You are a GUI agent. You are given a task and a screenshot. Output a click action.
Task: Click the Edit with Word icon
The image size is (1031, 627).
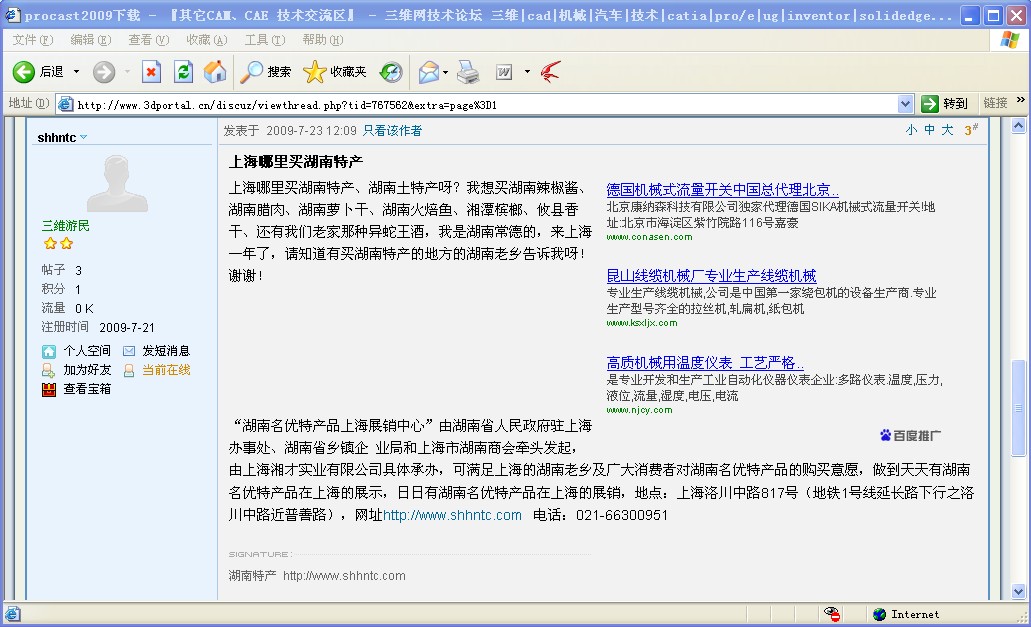tap(504, 72)
